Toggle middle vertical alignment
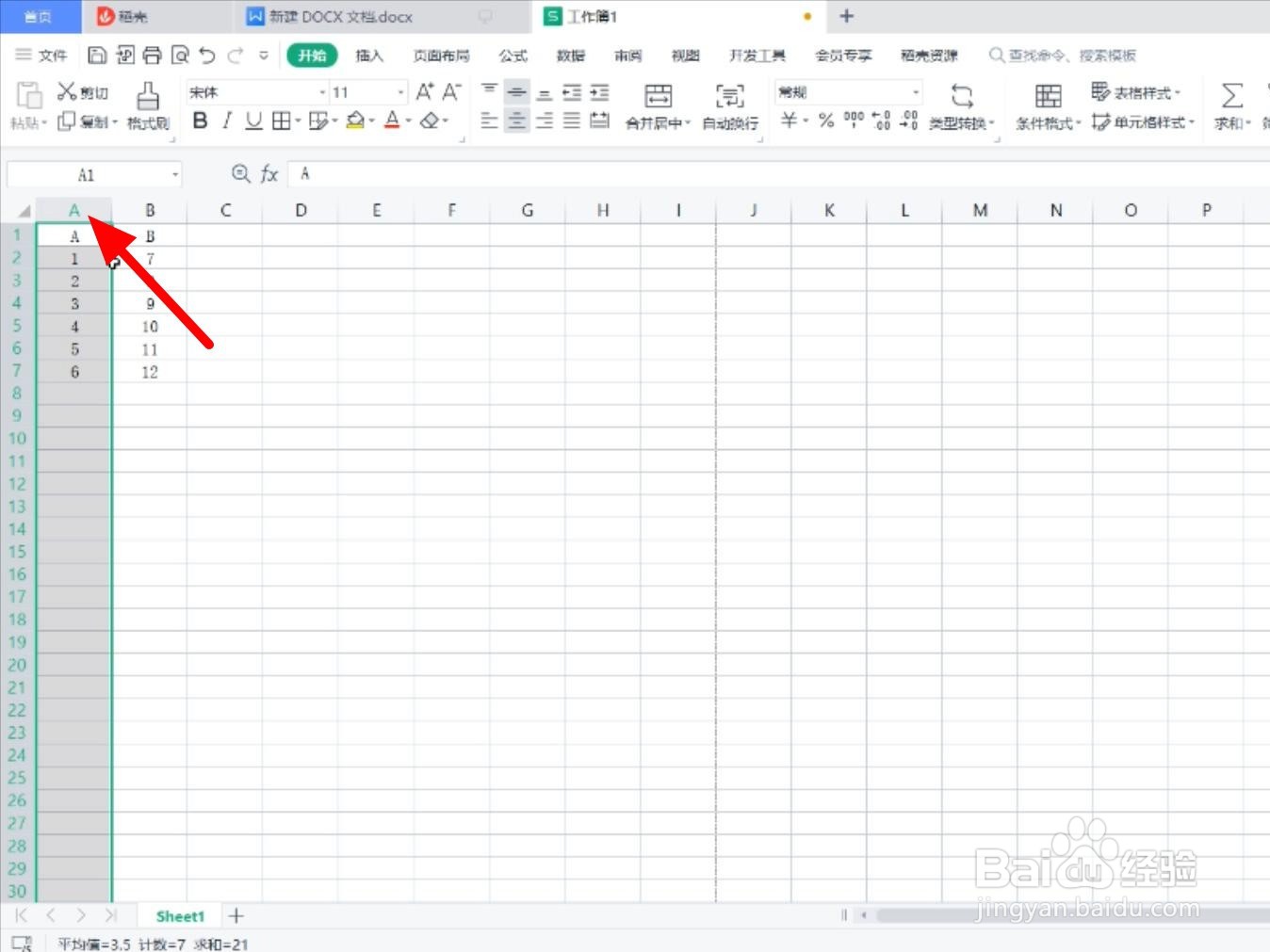 [x=516, y=92]
